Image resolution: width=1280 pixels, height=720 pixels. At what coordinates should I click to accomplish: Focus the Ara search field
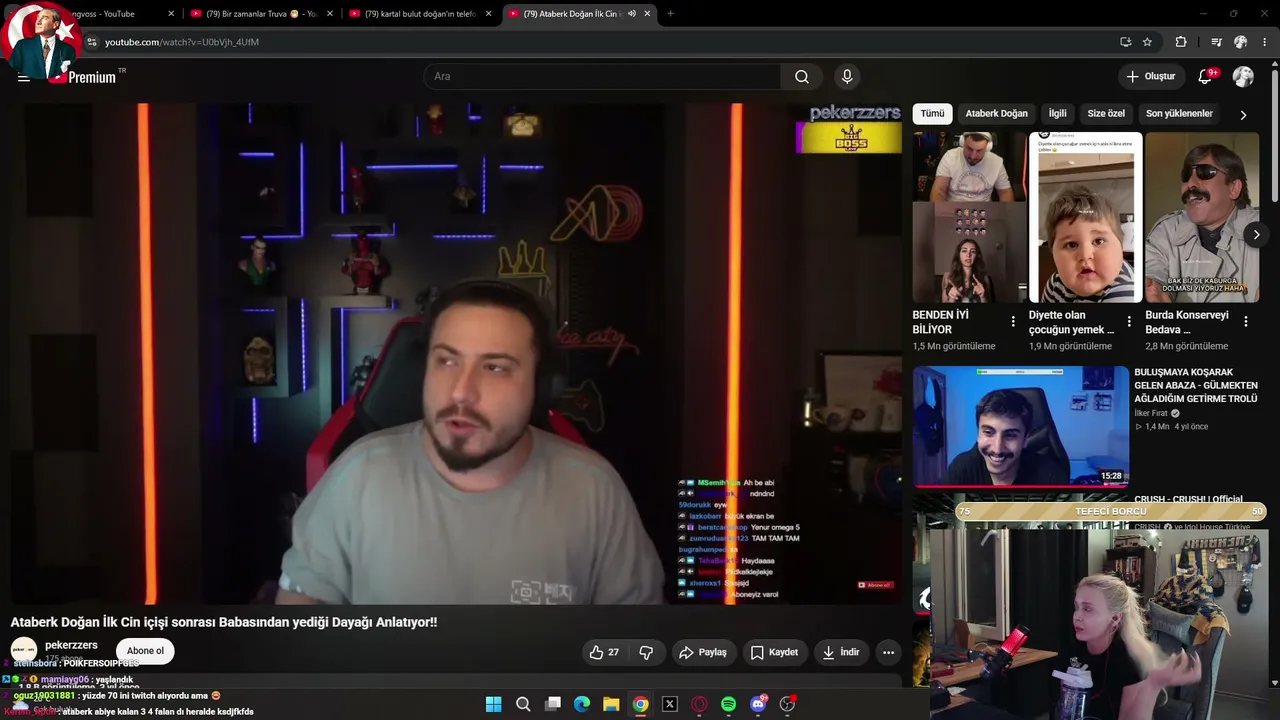click(x=603, y=77)
